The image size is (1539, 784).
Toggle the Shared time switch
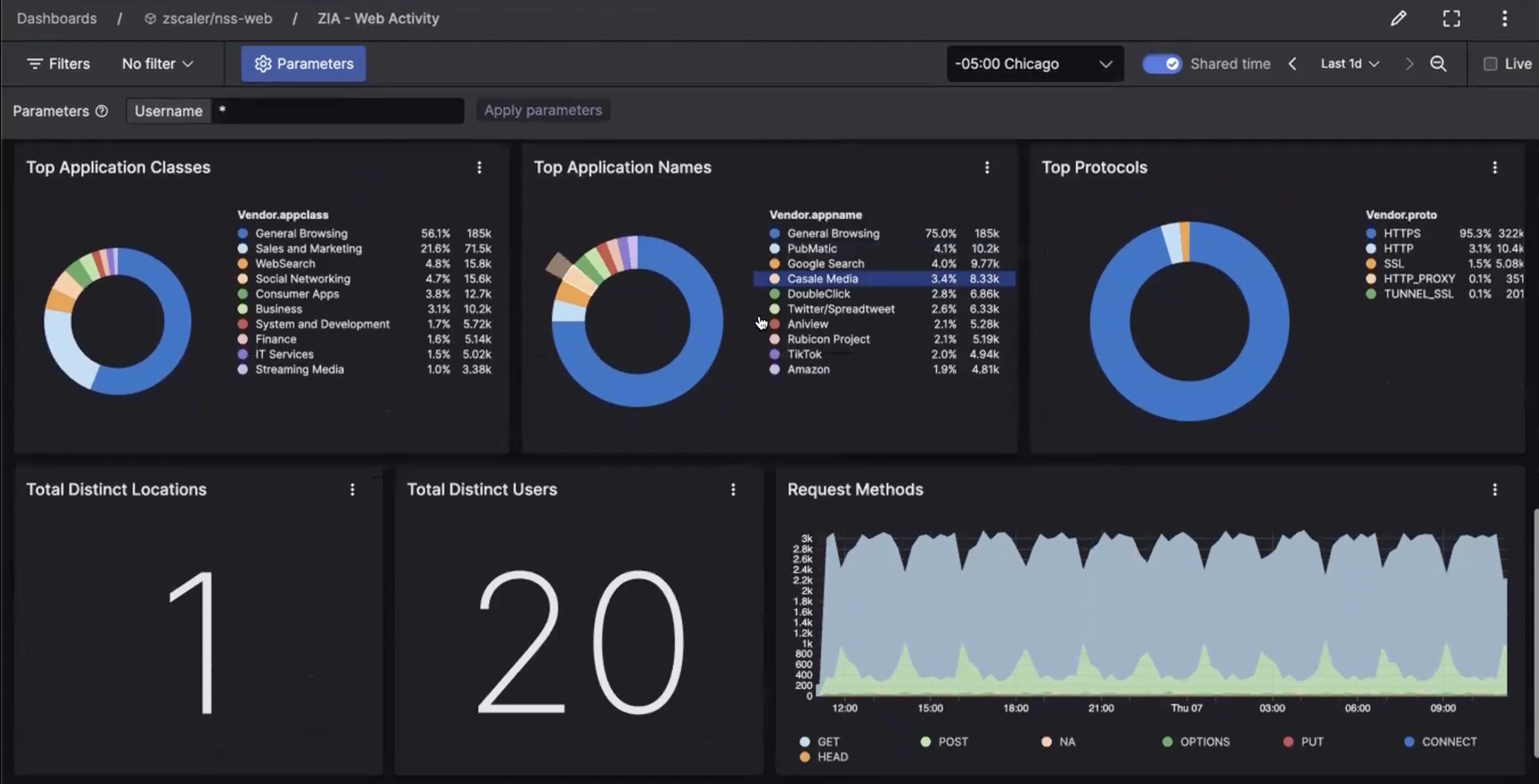pos(1161,64)
